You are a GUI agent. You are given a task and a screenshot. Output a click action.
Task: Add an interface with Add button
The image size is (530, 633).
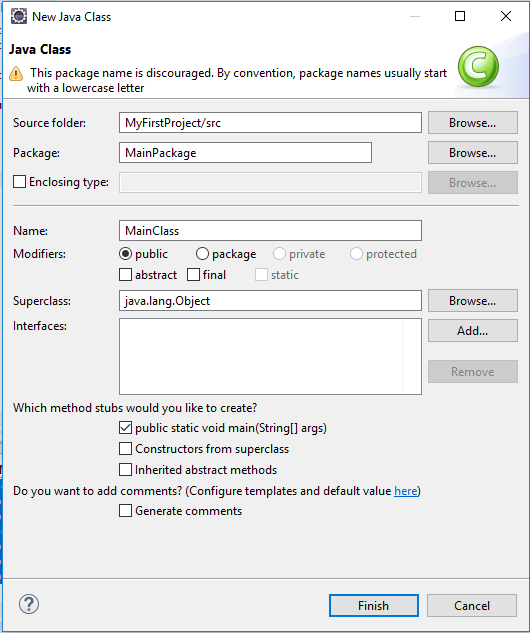point(473,331)
